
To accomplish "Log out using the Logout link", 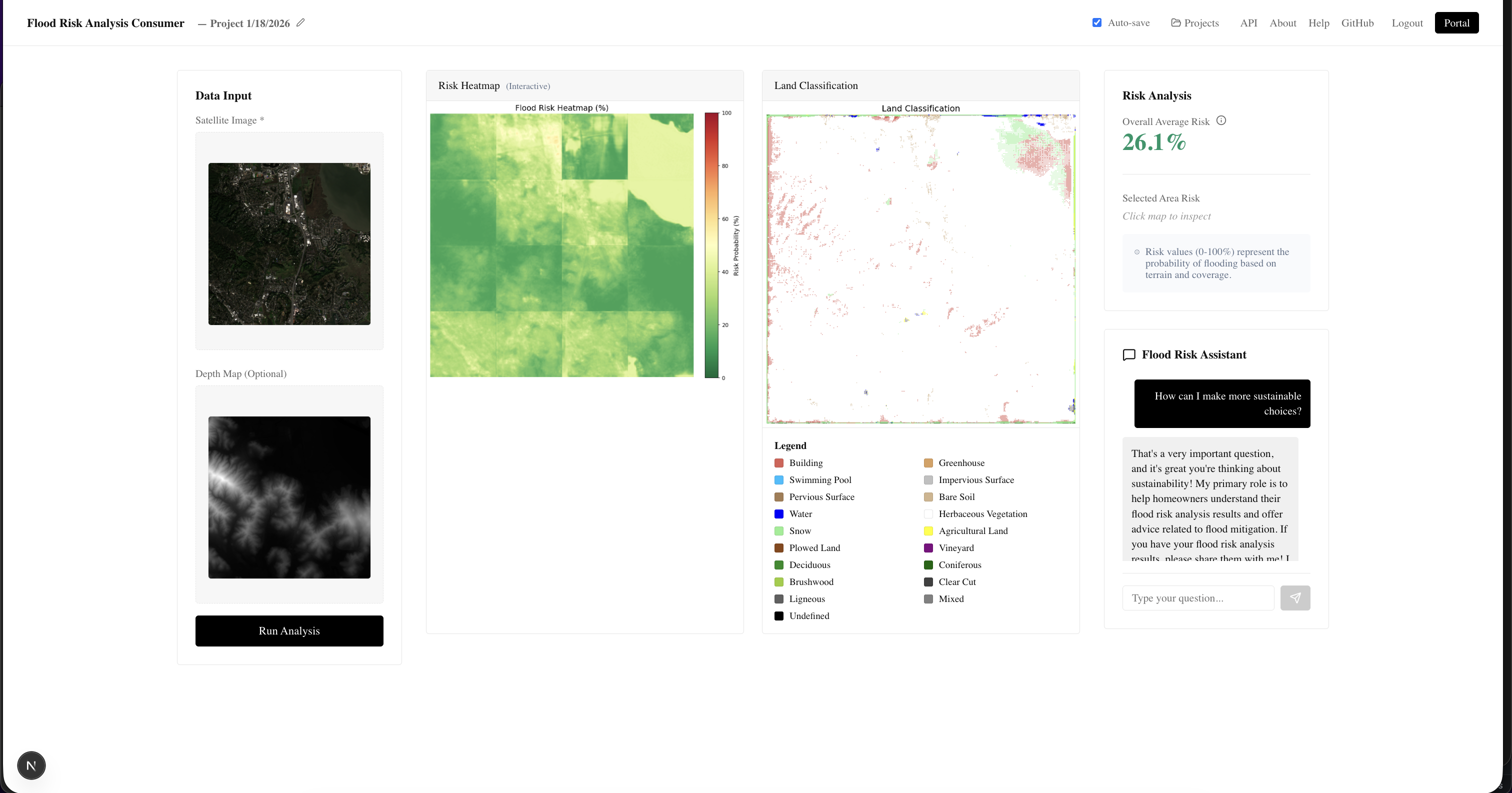I will 1407,23.
